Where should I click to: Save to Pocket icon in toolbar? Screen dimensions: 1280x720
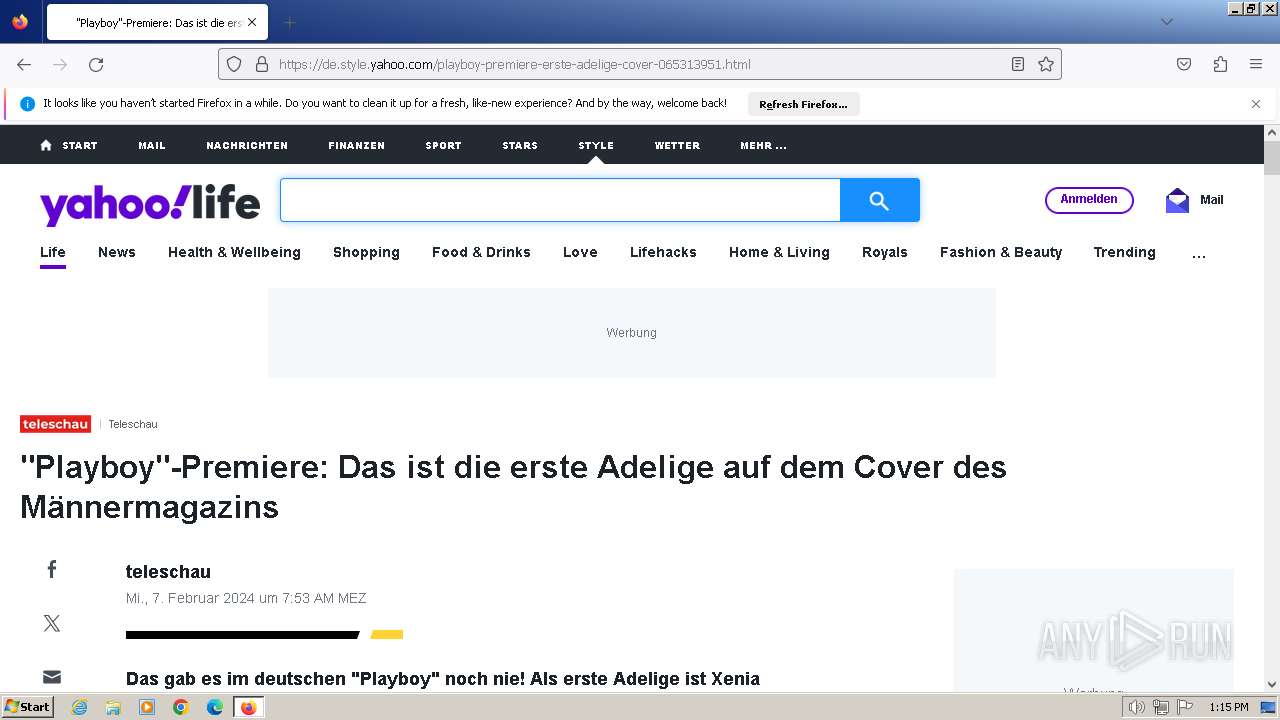tap(1184, 64)
